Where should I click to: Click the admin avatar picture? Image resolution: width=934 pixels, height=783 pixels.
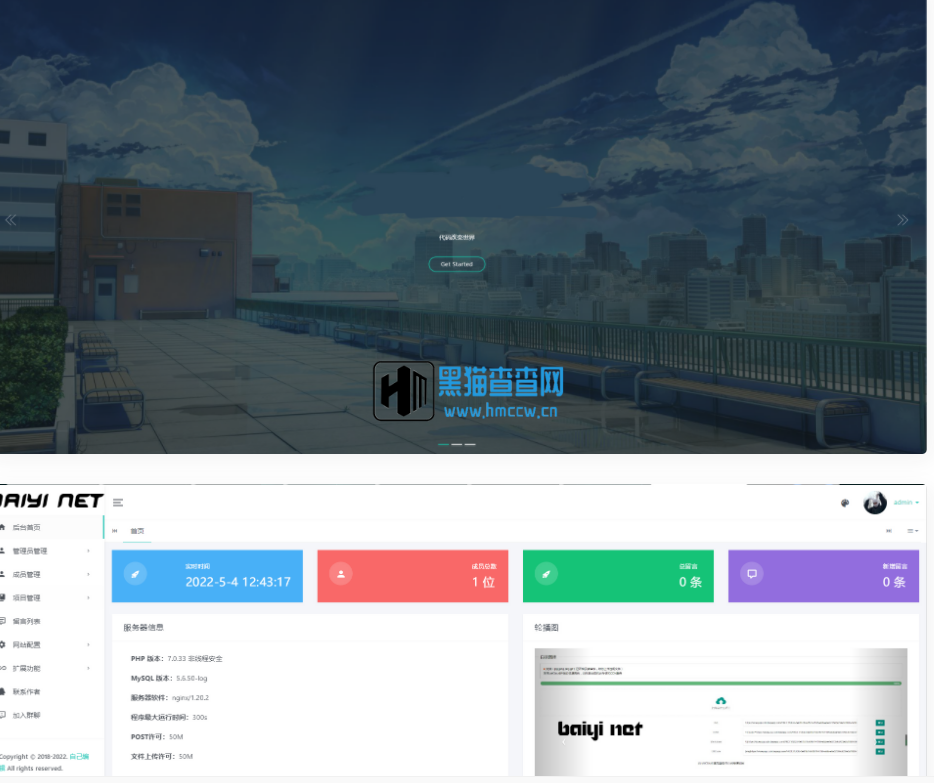(x=875, y=503)
